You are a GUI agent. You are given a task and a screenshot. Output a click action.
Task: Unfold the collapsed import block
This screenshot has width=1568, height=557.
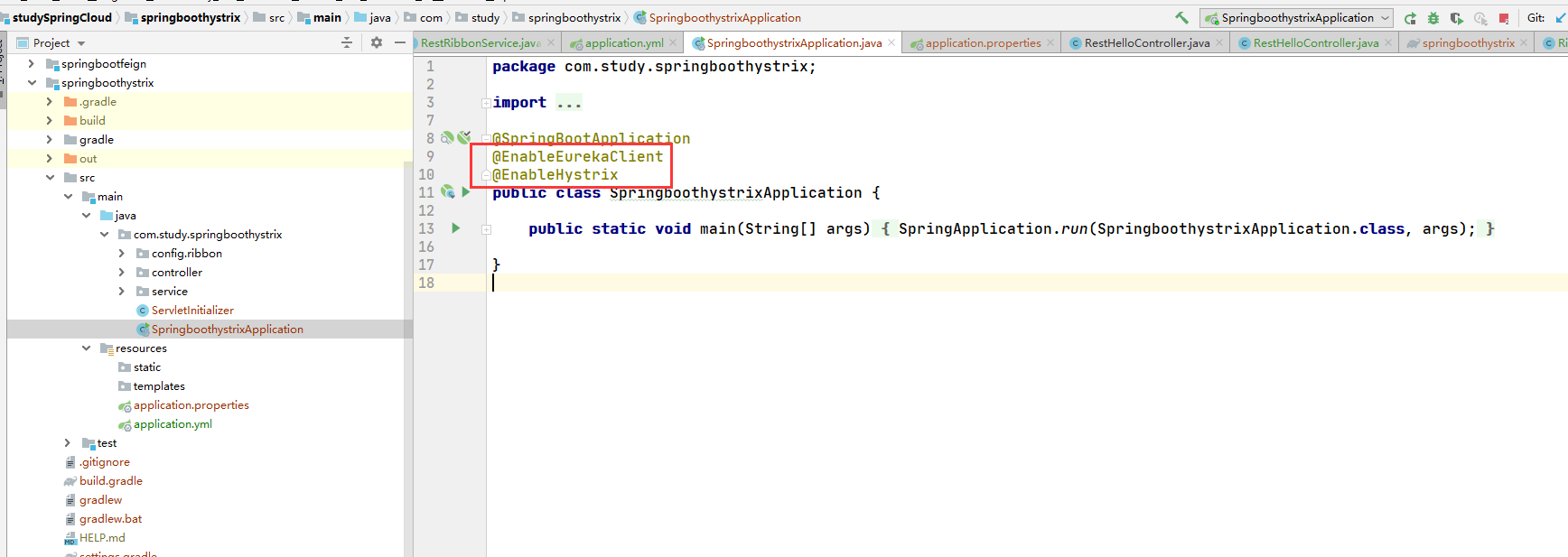point(486,103)
